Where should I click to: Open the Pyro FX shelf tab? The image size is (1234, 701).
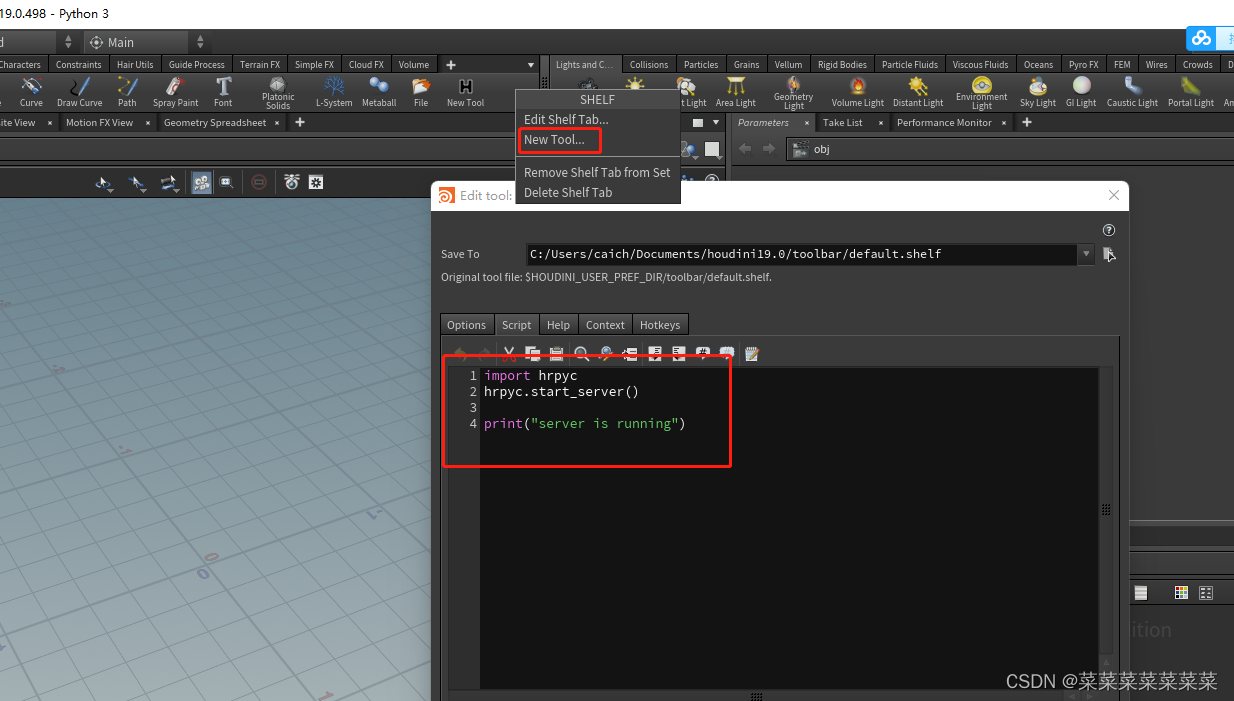coord(1084,65)
